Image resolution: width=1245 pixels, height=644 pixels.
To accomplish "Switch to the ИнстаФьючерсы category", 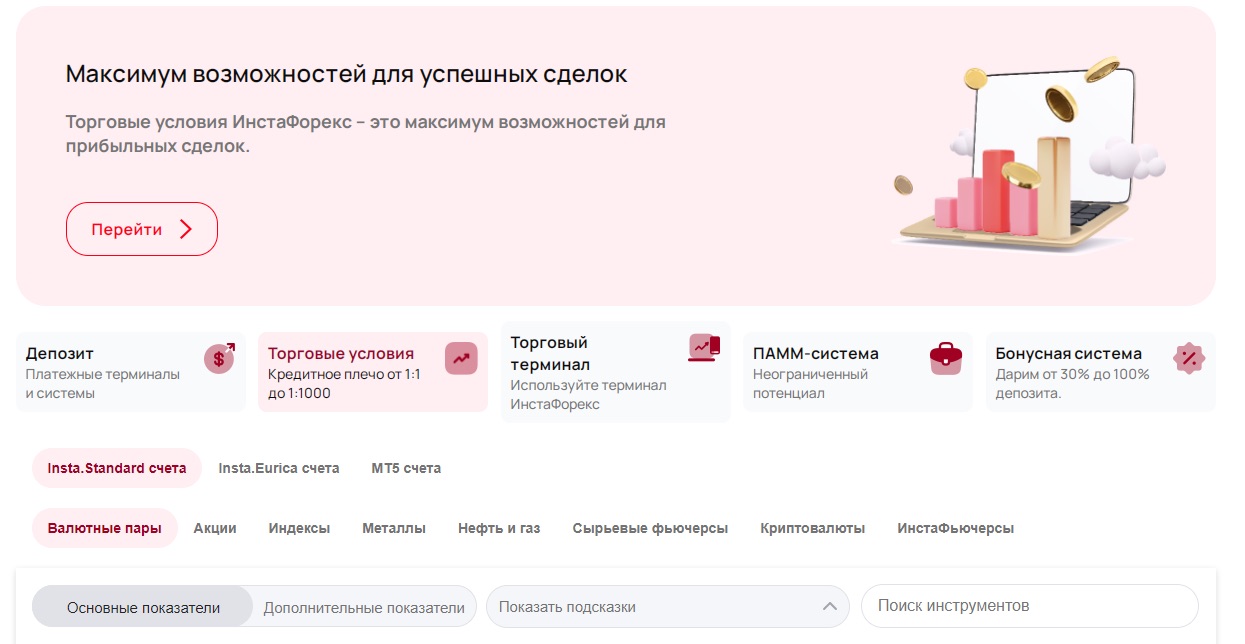I will (x=956, y=528).
